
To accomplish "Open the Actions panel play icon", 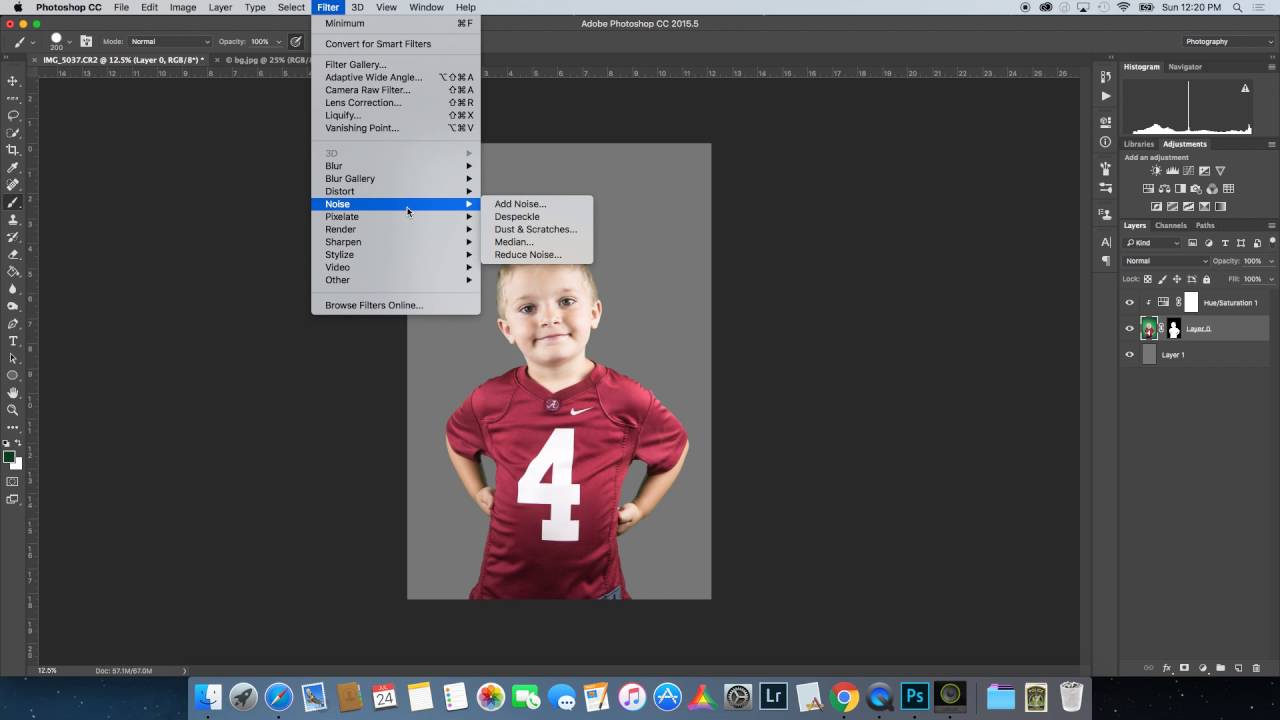I will [1106, 96].
